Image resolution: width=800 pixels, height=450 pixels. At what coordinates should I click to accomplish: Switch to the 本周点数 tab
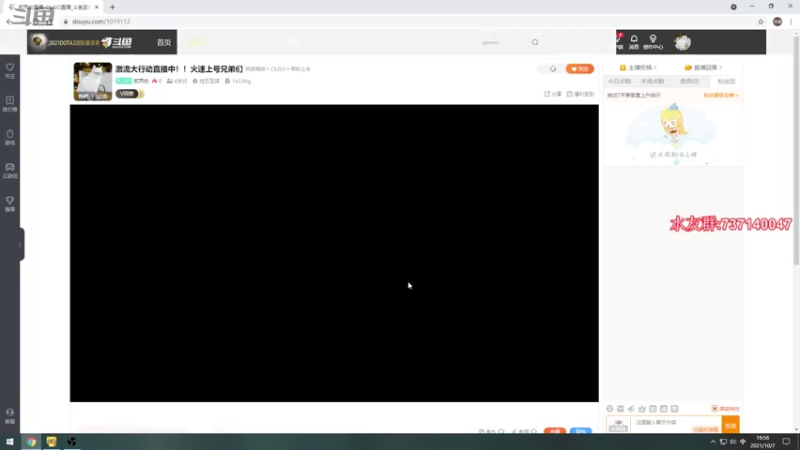coord(653,82)
